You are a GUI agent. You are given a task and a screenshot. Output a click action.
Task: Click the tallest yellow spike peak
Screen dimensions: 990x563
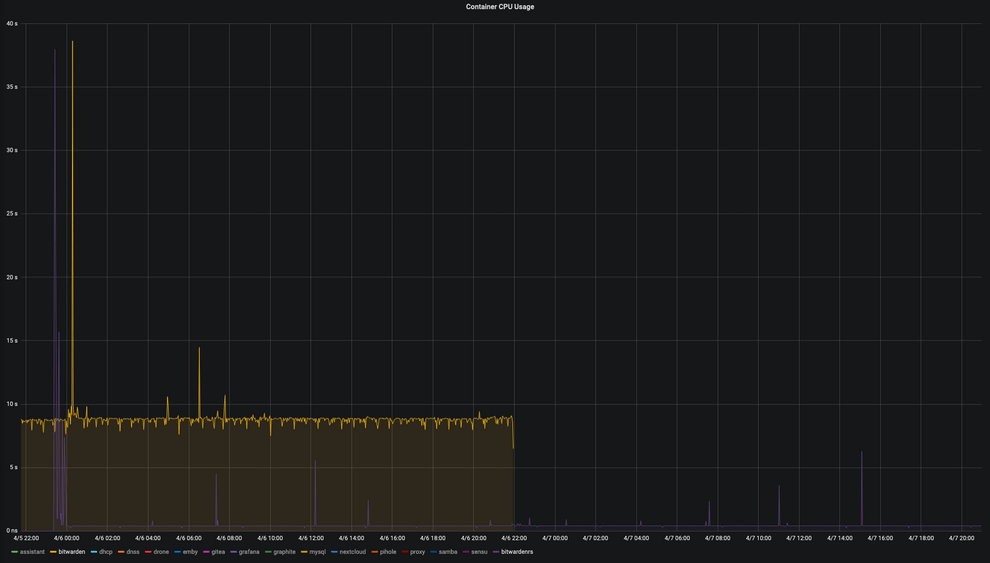[72, 42]
